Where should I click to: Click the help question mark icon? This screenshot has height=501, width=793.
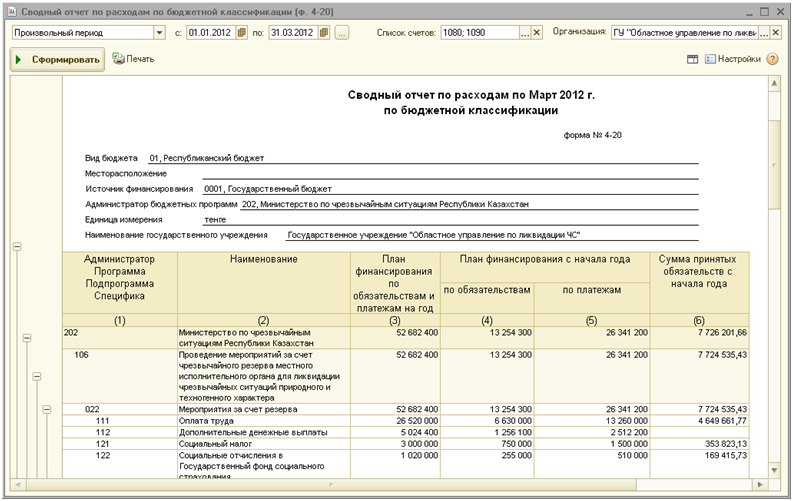773,60
